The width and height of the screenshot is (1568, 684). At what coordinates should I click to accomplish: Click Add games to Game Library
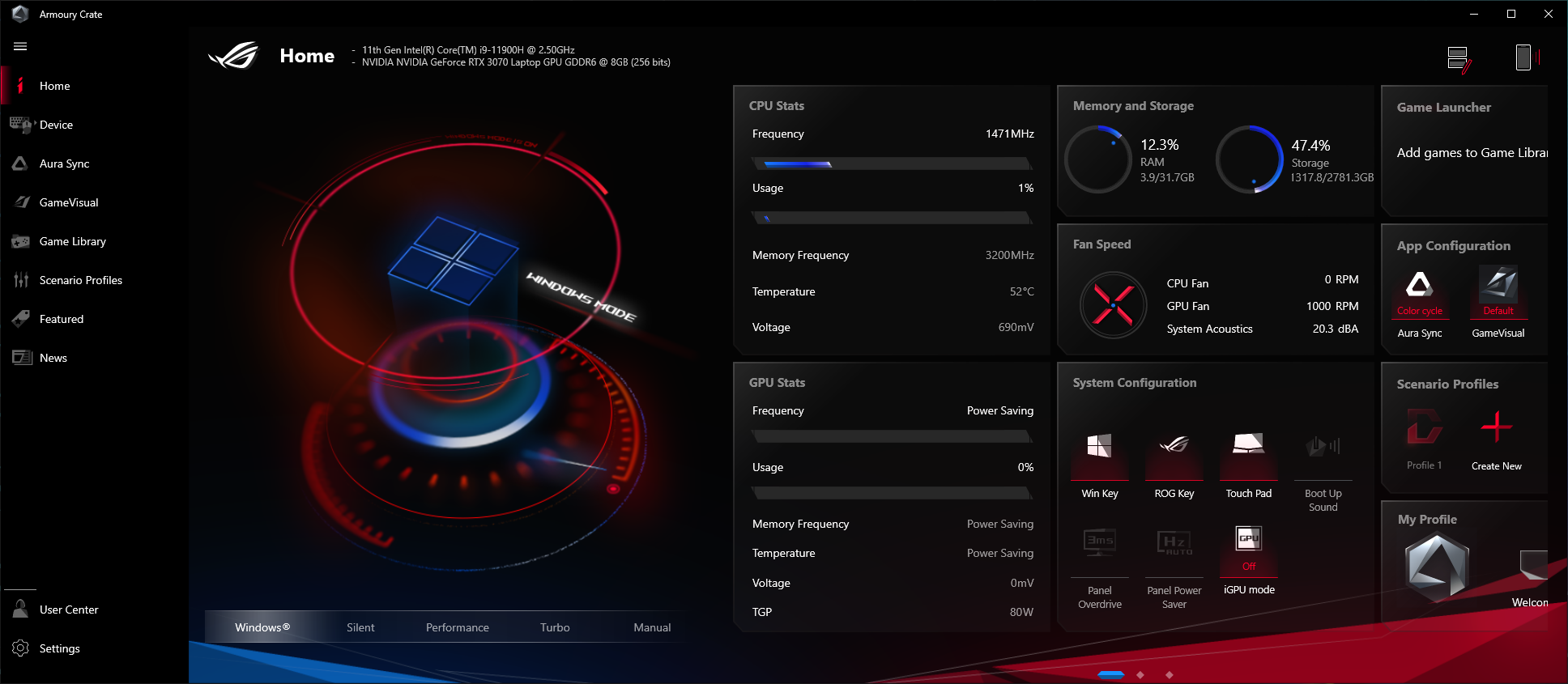point(1472,153)
